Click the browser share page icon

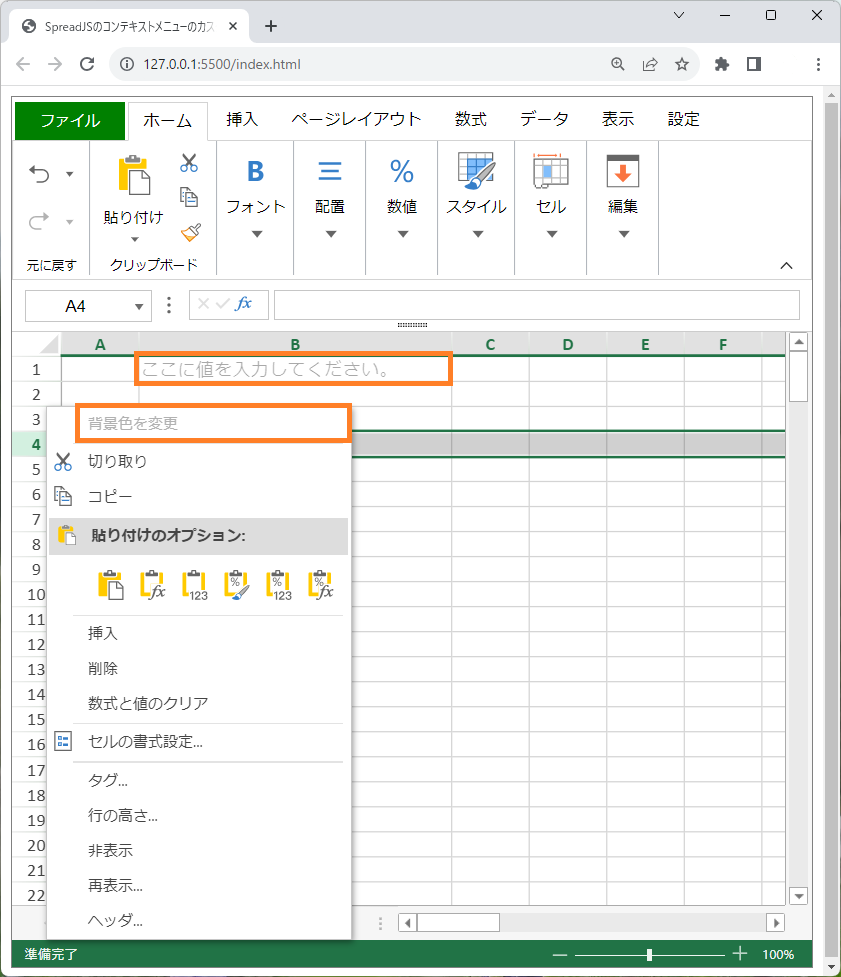pos(650,64)
